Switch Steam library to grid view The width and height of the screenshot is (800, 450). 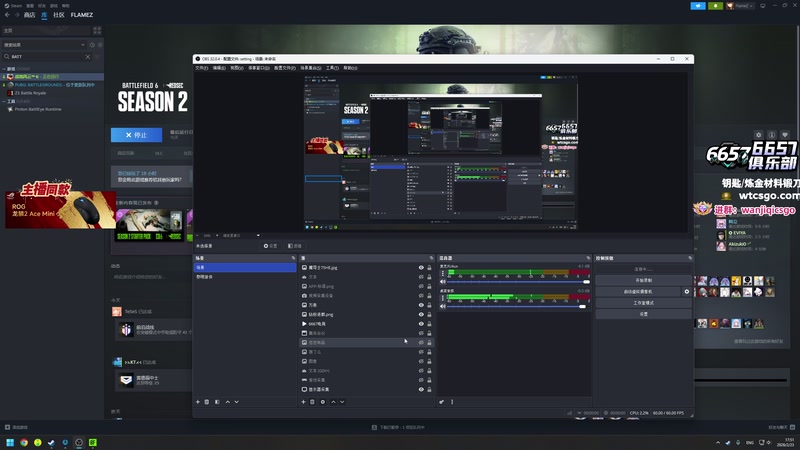97,31
